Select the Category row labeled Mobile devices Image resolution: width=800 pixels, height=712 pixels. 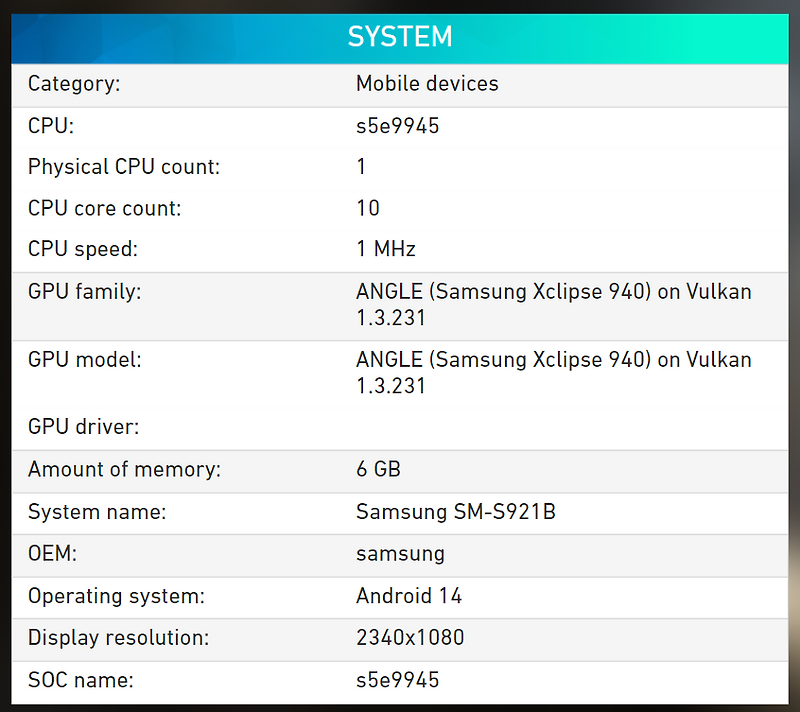[x=427, y=84]
